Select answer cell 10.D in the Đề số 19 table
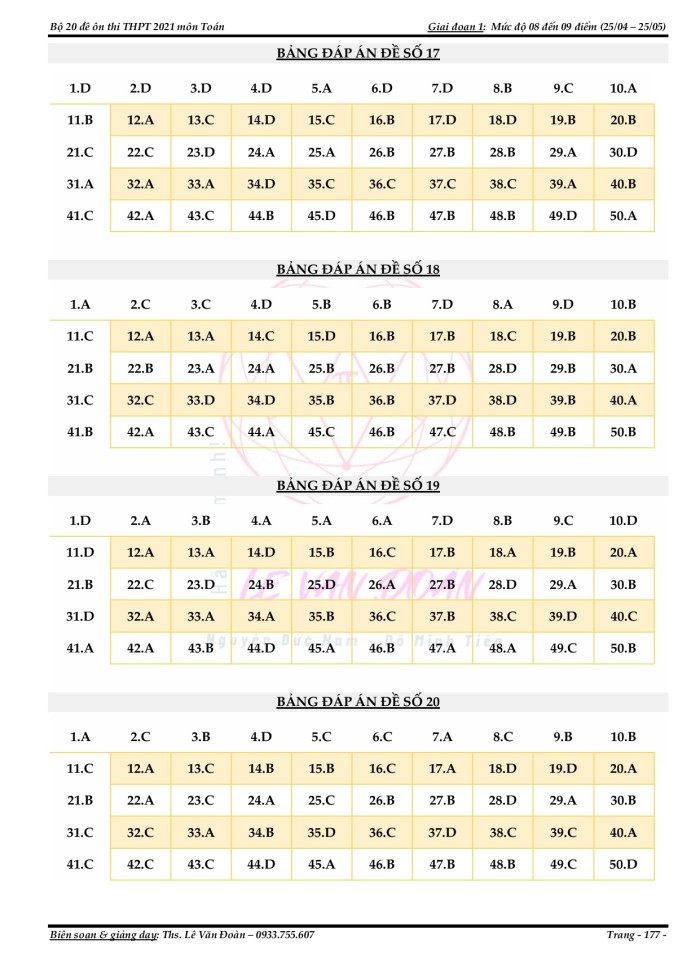 coord(623,520)
